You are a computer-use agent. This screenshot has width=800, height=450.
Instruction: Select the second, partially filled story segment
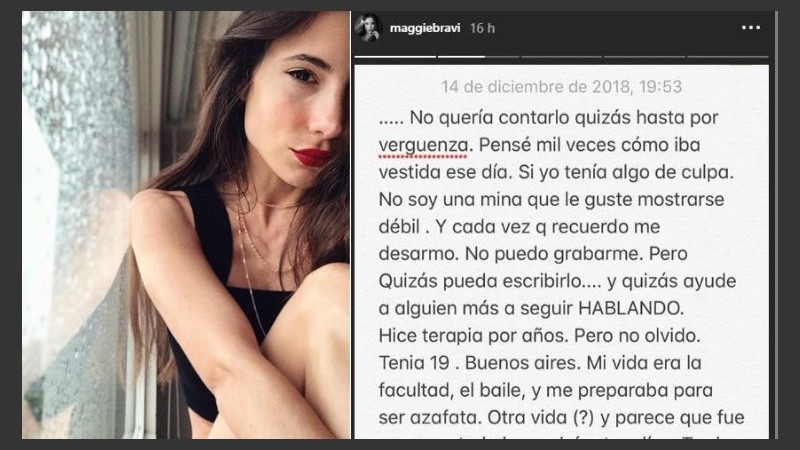(x=478, y=57)
